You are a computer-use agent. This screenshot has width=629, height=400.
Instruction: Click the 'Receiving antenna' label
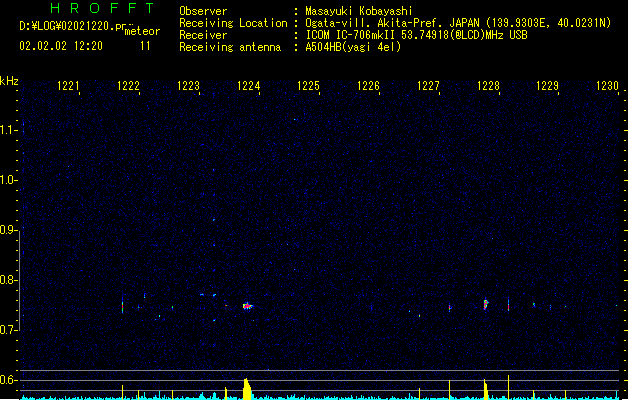230,47
